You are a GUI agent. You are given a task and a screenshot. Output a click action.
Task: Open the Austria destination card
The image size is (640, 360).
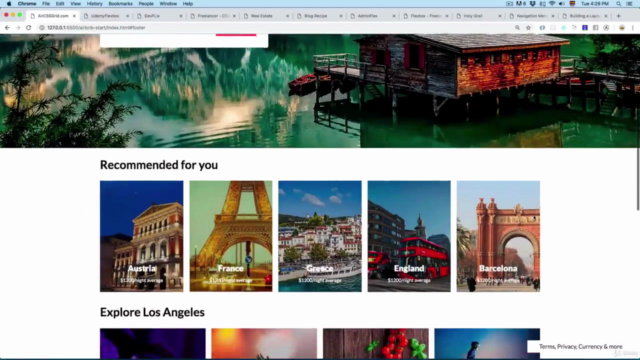click(x=142, y=236)
